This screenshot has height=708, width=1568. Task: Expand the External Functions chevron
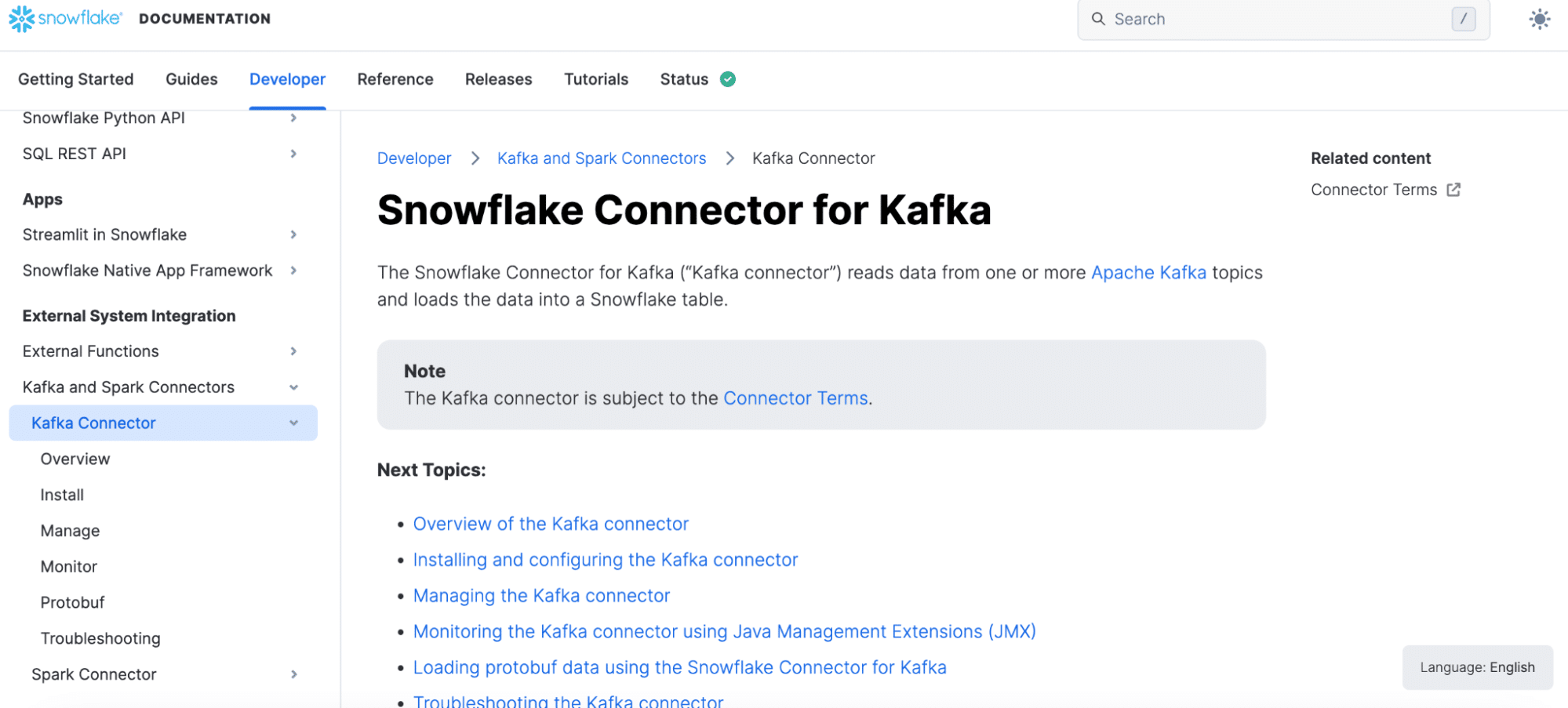(293, 351)
